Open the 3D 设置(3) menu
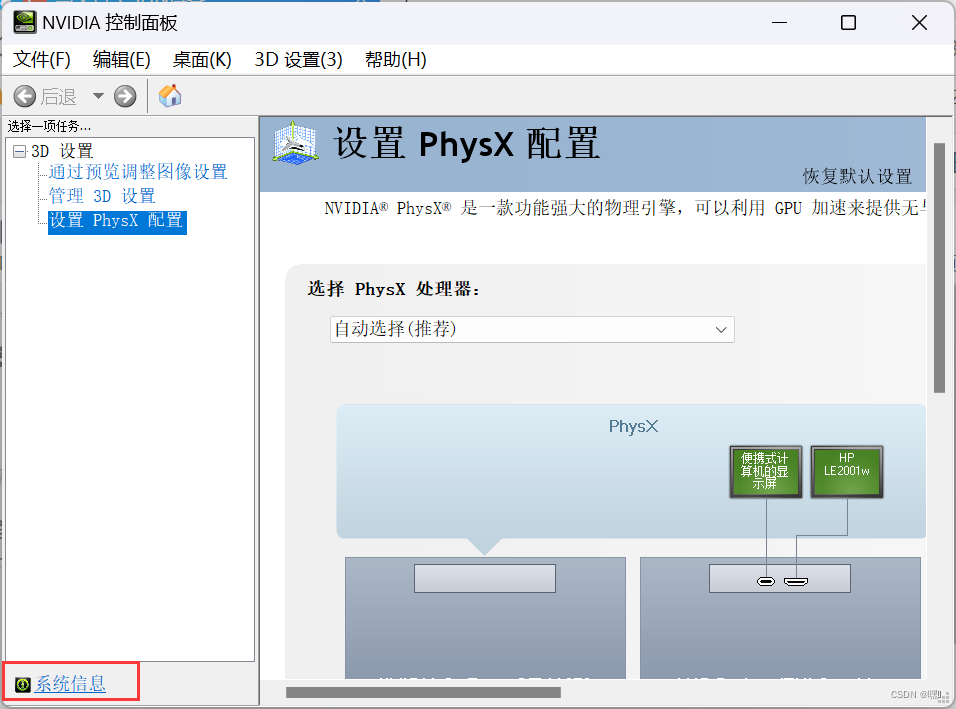956x709 pixels. coord(300,60)
